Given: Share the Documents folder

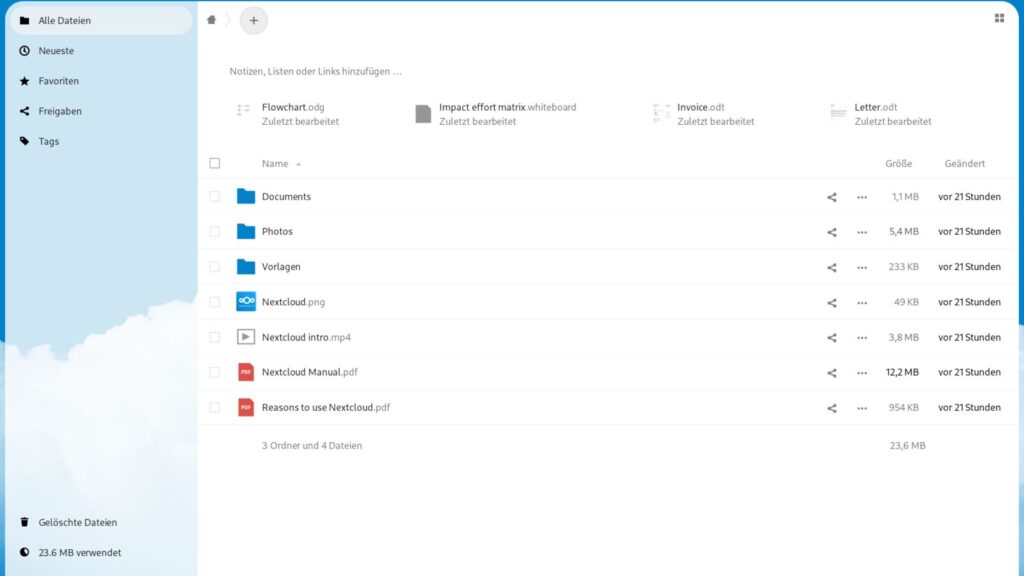Looking at the screenshot, I should click(831, 197).
